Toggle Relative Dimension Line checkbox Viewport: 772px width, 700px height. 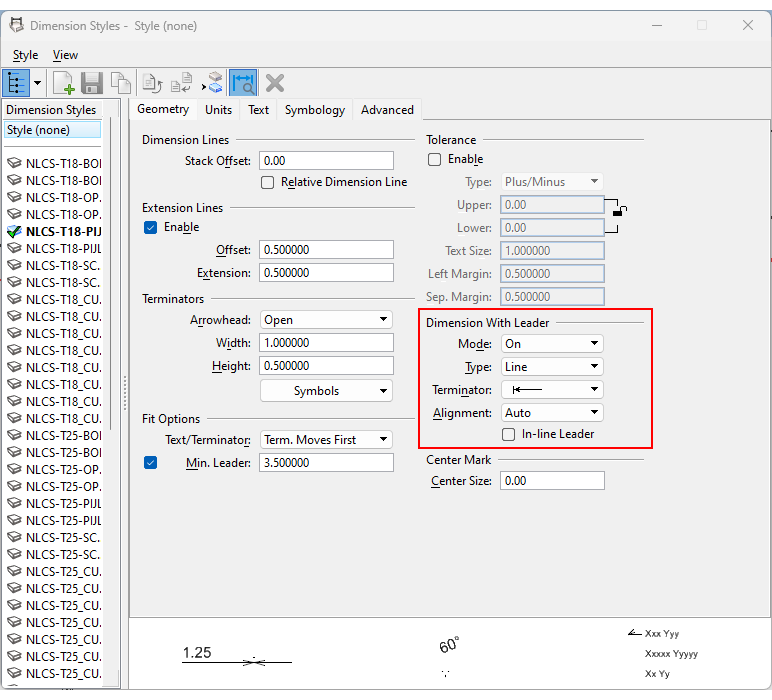coord(267,183)
